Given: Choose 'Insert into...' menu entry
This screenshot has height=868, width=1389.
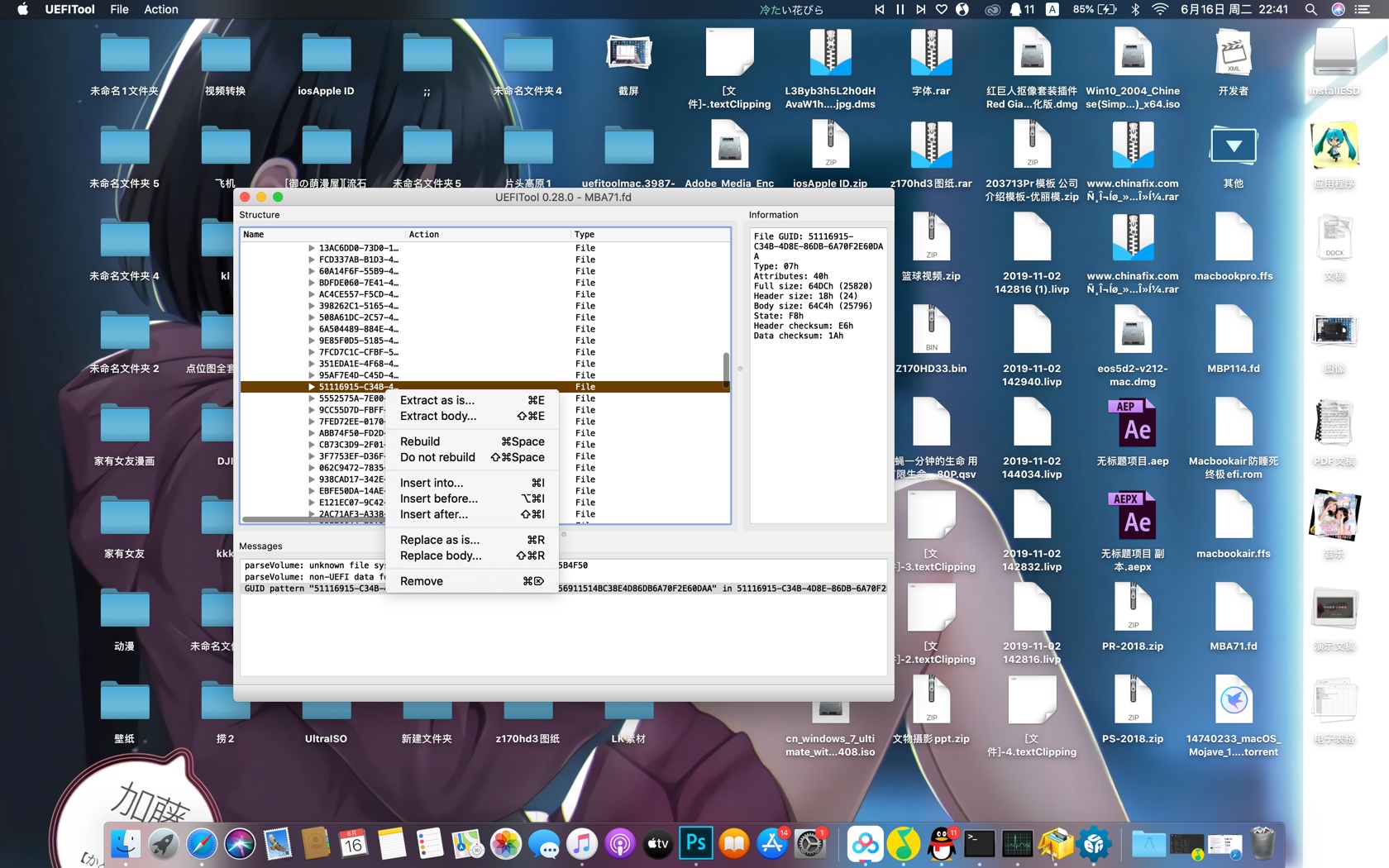Looking at the screenshot, I should click(x=471, y=483).
